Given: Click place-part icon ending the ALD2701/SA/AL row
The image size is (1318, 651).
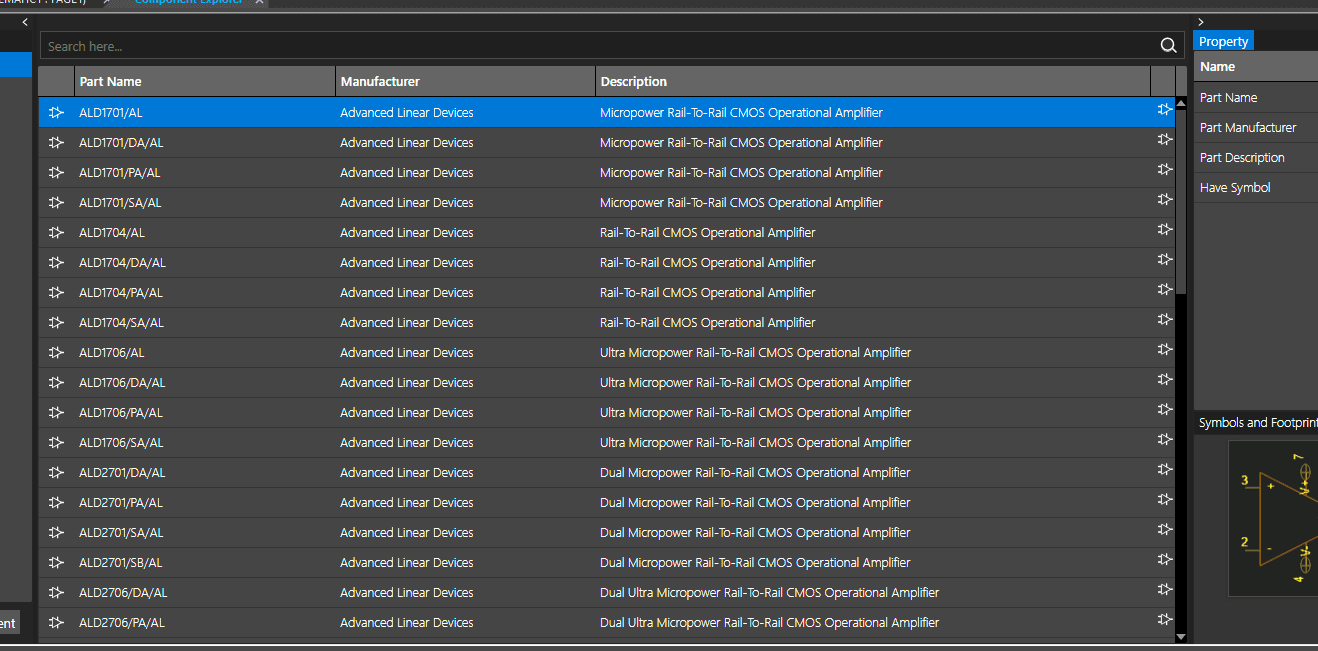Looking at the screenshot, I should click(x=1164, y=530).
